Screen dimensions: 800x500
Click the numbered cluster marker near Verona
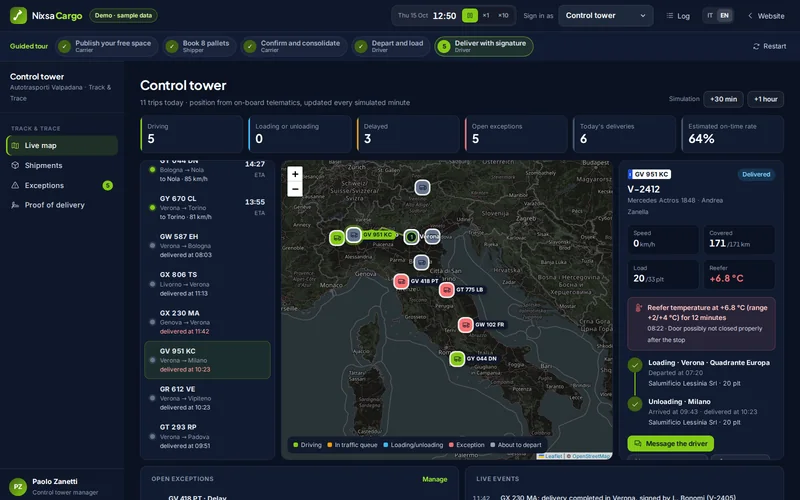click(411, 237)
